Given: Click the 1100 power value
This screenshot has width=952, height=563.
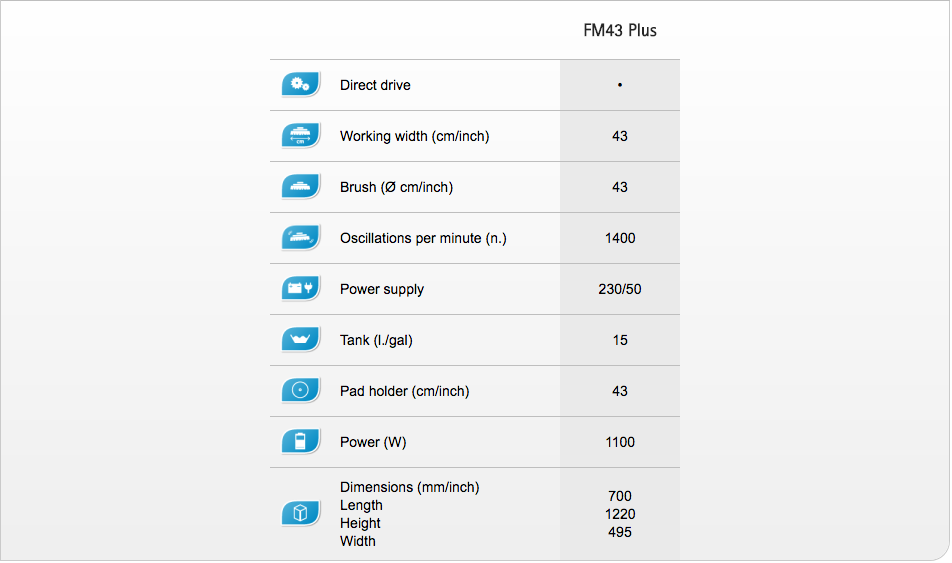Looking at the screenshot, I should click(x=620, y=442).
